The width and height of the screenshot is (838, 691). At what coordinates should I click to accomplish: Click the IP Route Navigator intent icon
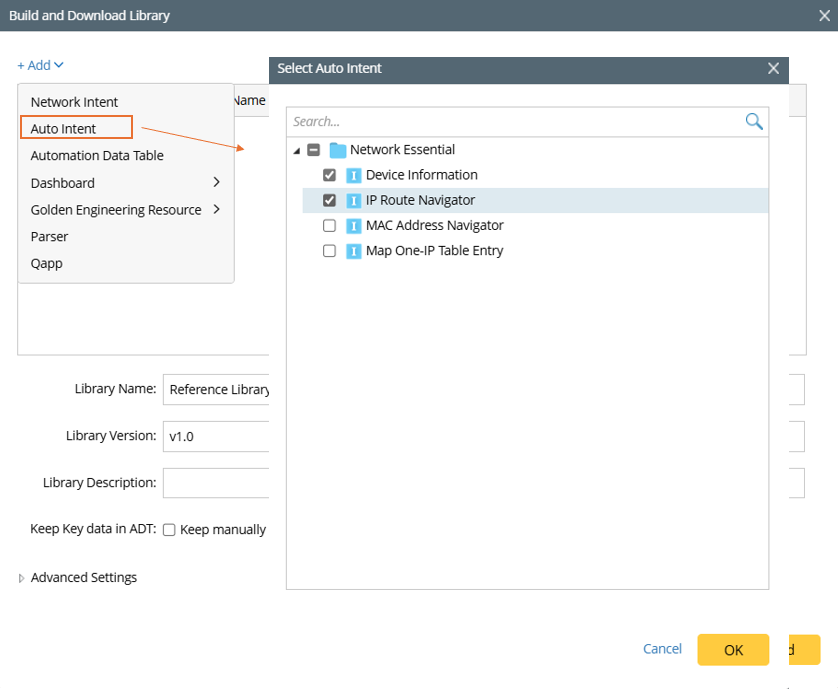coord(353,200)
